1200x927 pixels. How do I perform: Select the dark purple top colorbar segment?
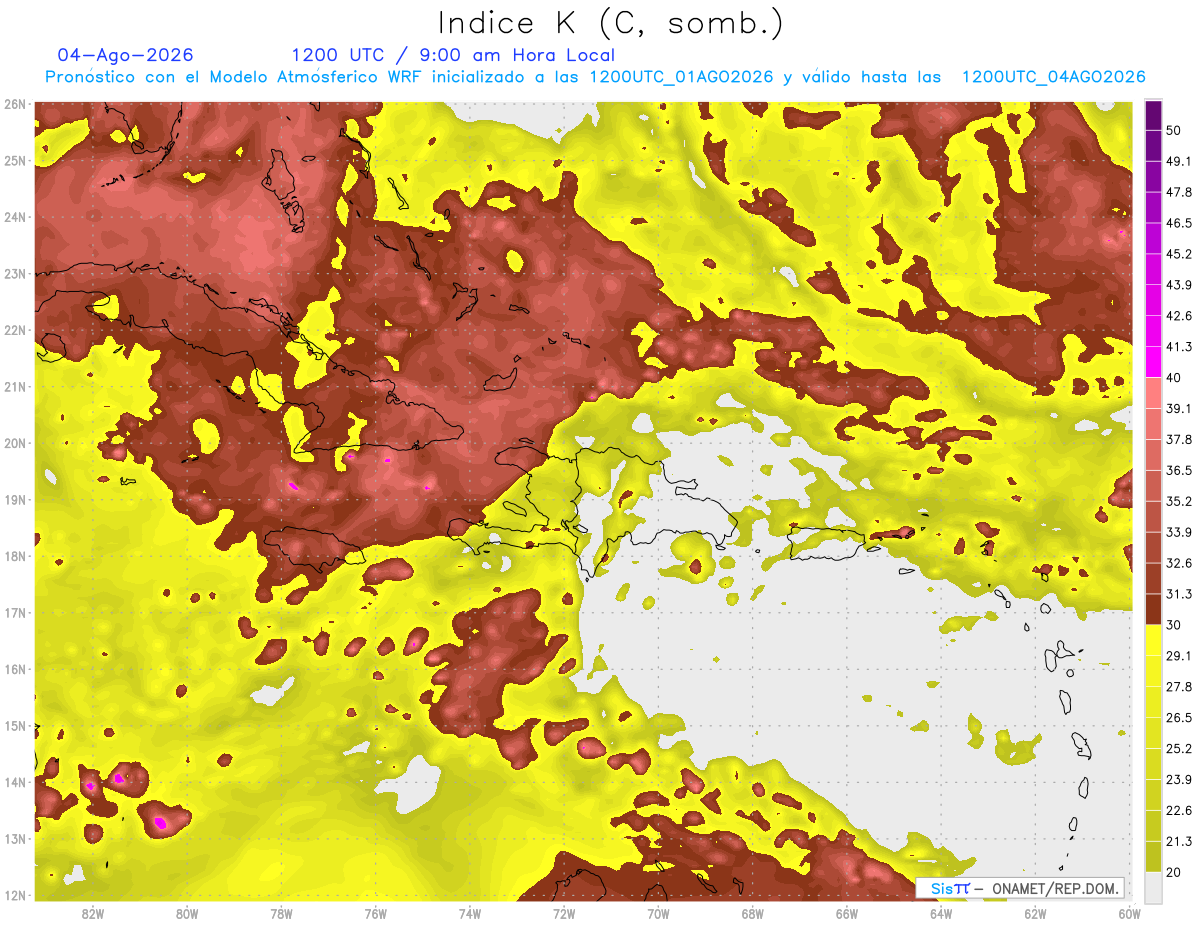(1153, 116)
